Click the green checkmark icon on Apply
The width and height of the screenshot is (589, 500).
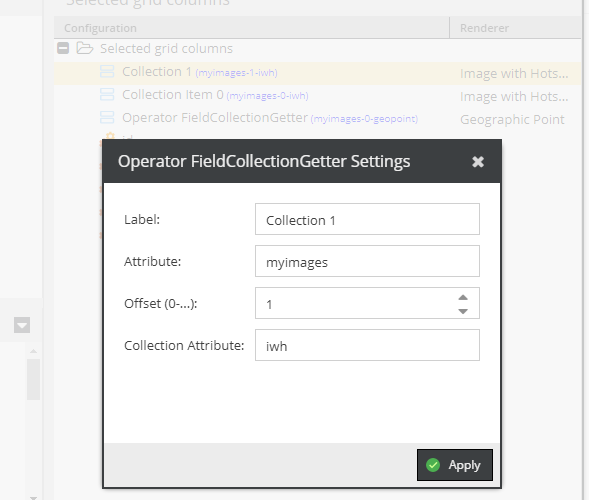pyautogui.click(x=433, y=465)
